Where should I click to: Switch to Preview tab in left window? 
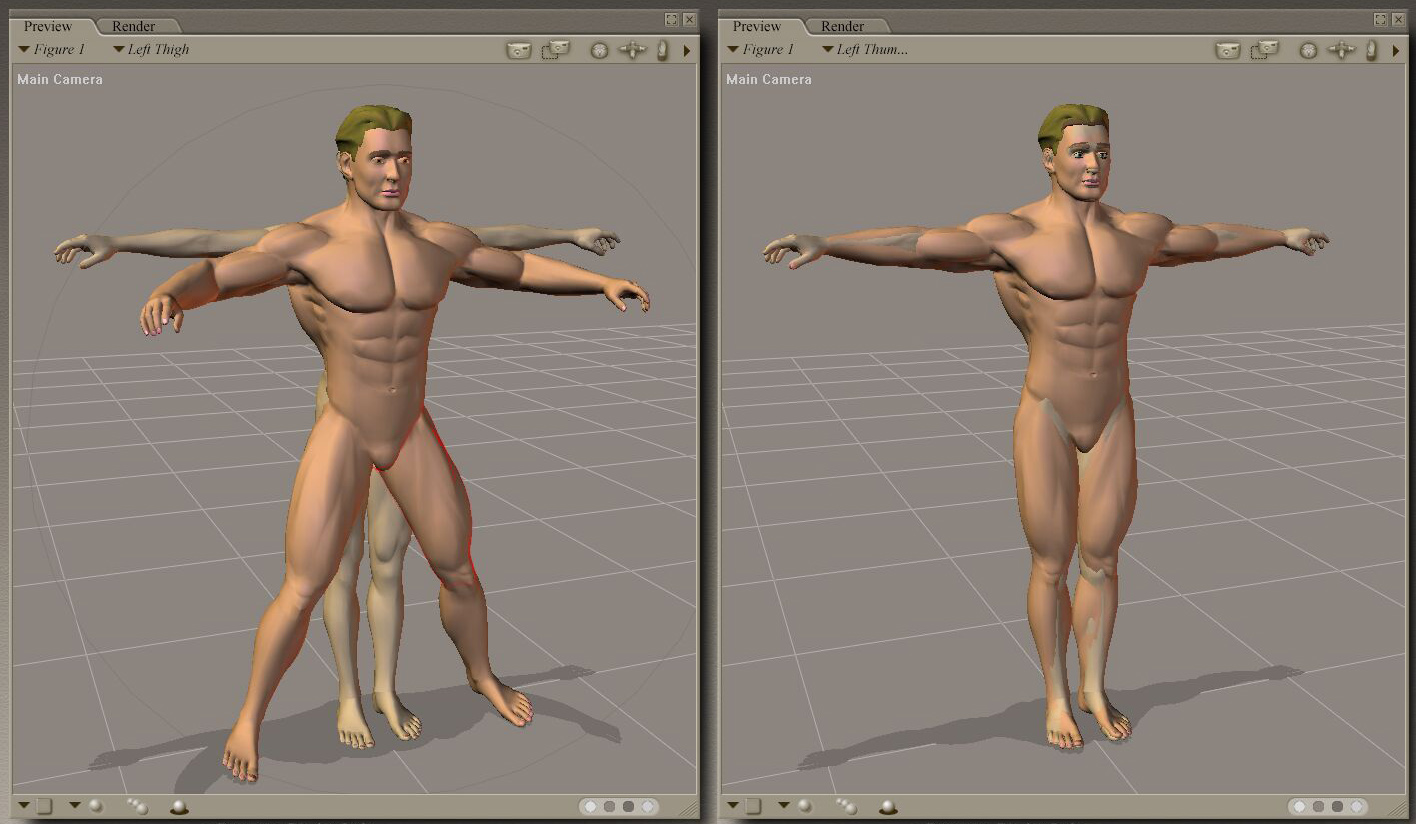[48, 26]
